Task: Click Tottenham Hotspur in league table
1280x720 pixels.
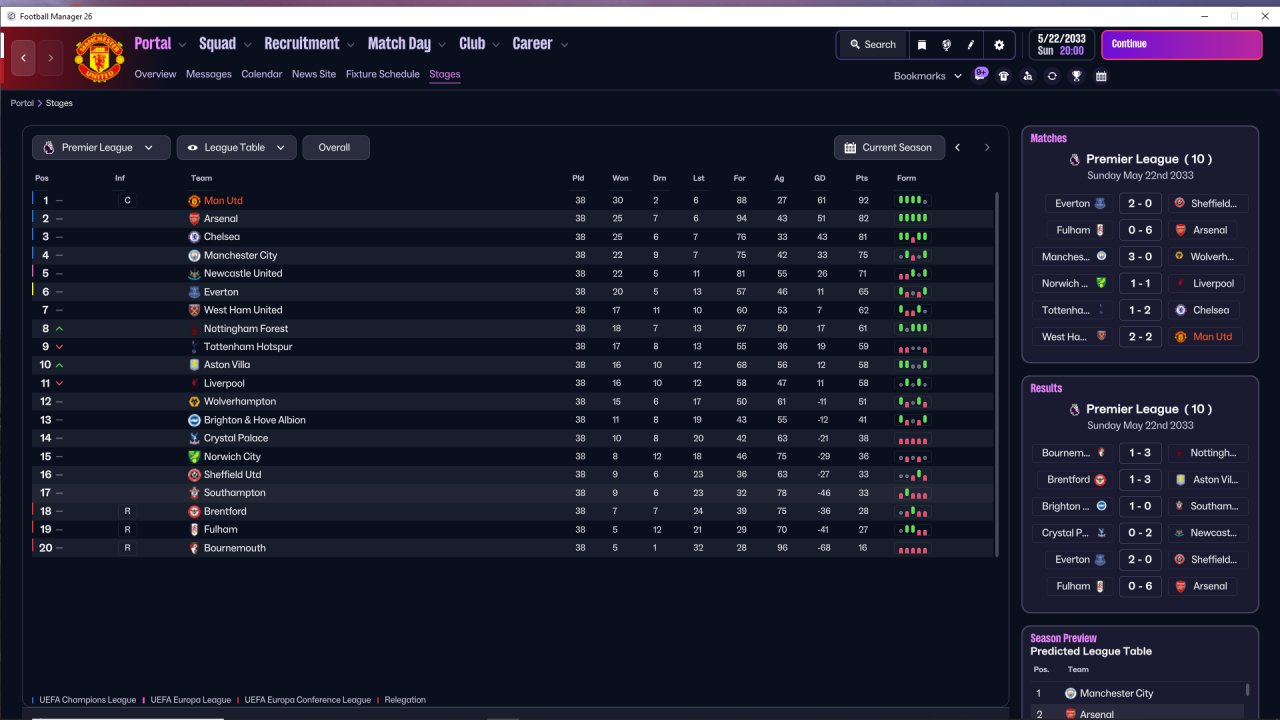Action: [x=248, y=347]
